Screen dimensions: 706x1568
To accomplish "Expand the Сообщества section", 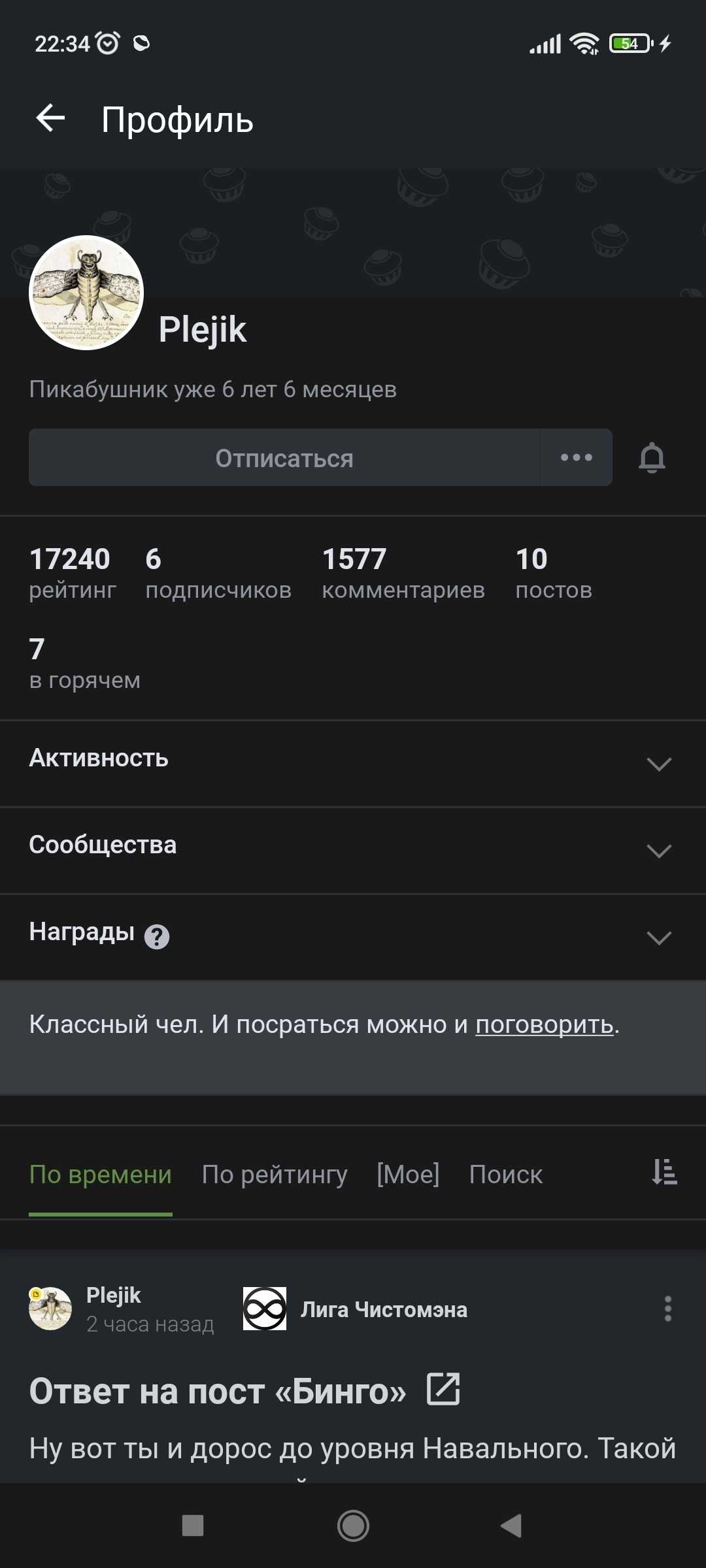I will point(658,851).
